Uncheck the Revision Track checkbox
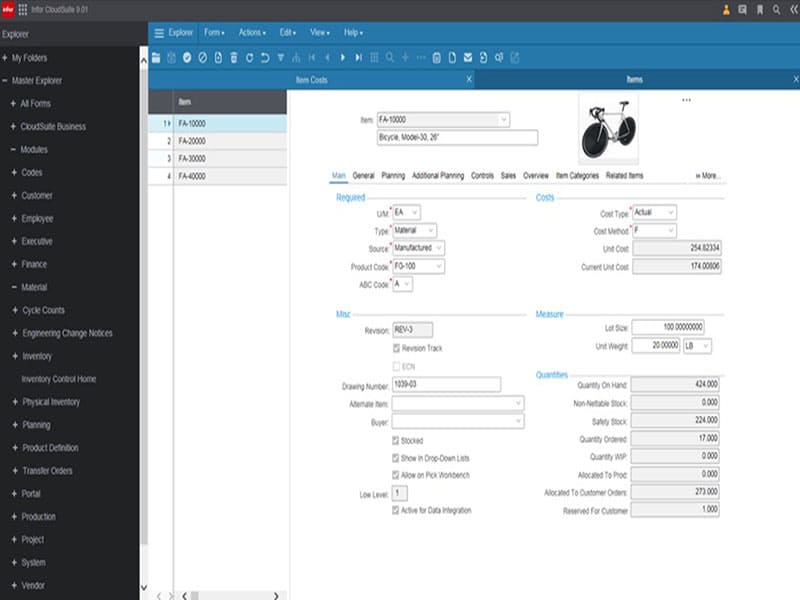The width and height of the screenshot is (800, 600). 396,348
